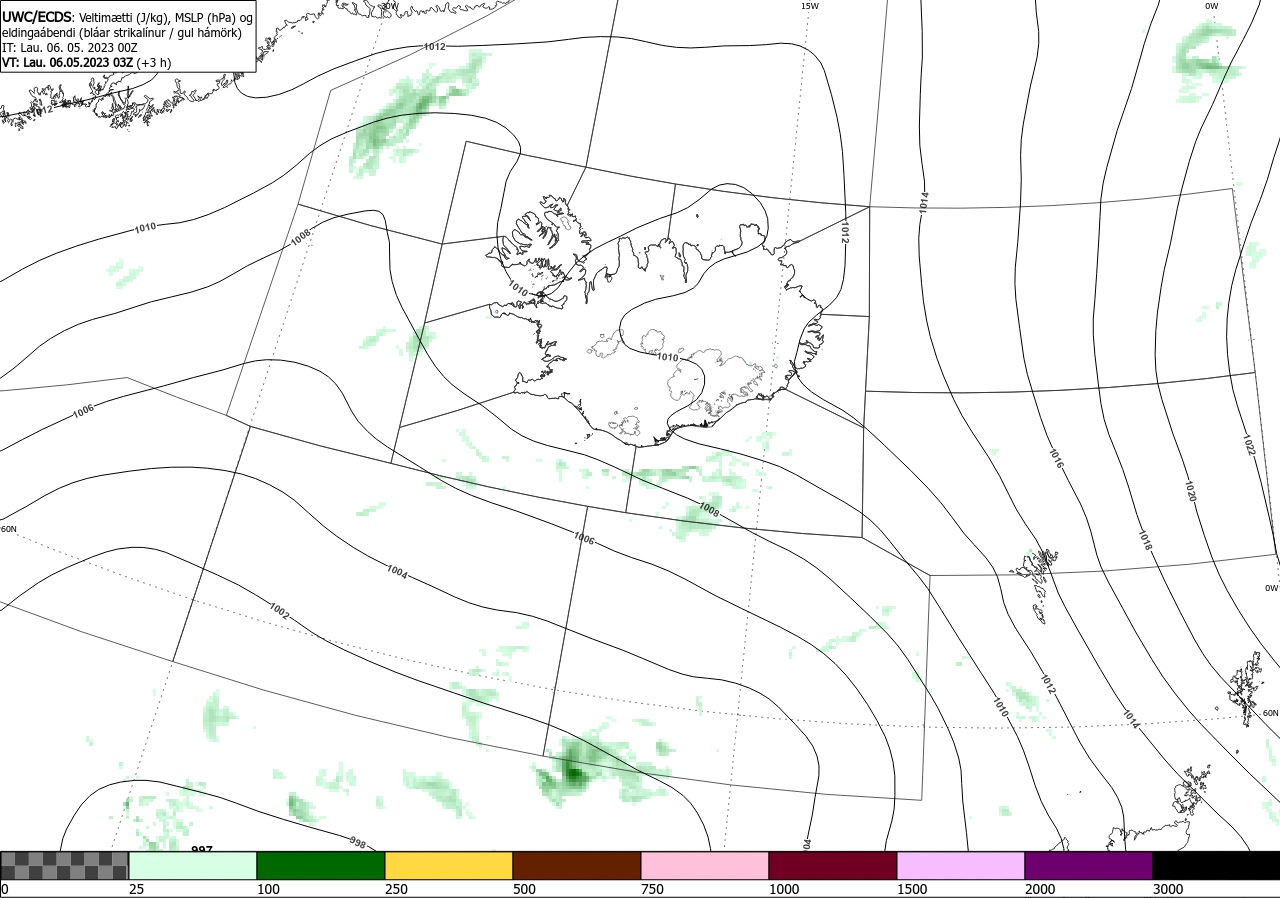Pick the dark green 100–250 legend swatch
The image size is (1280, 898).
[x=321, y=865]
